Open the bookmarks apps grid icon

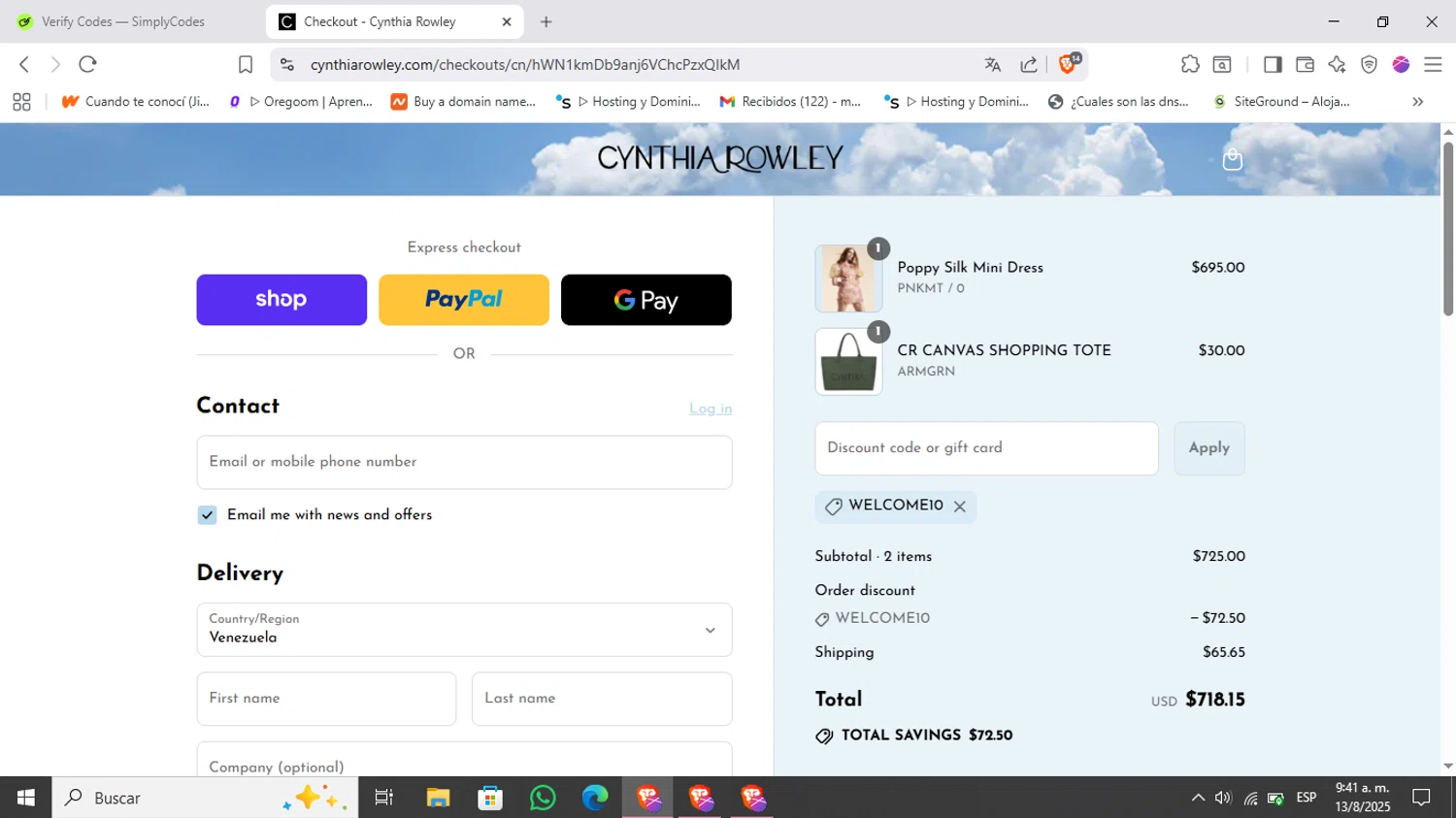coord(21,101)
